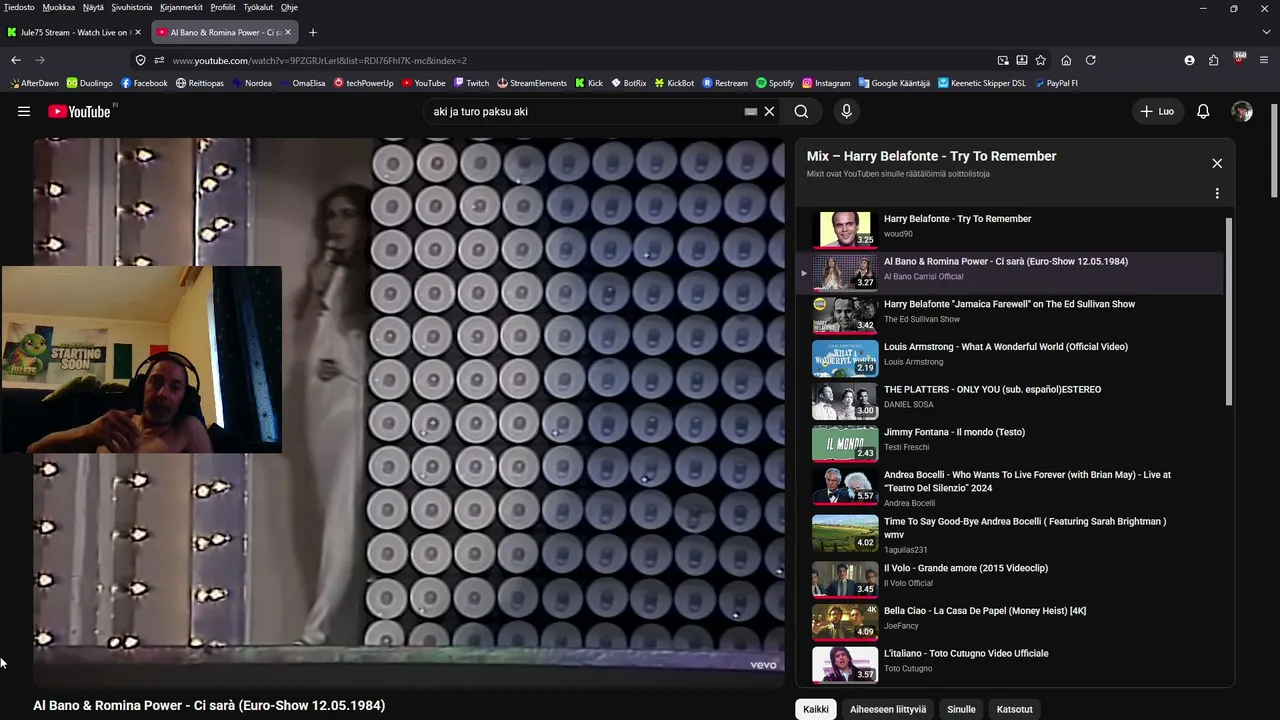Bookmark this page with the star icon

[1041, 60]
